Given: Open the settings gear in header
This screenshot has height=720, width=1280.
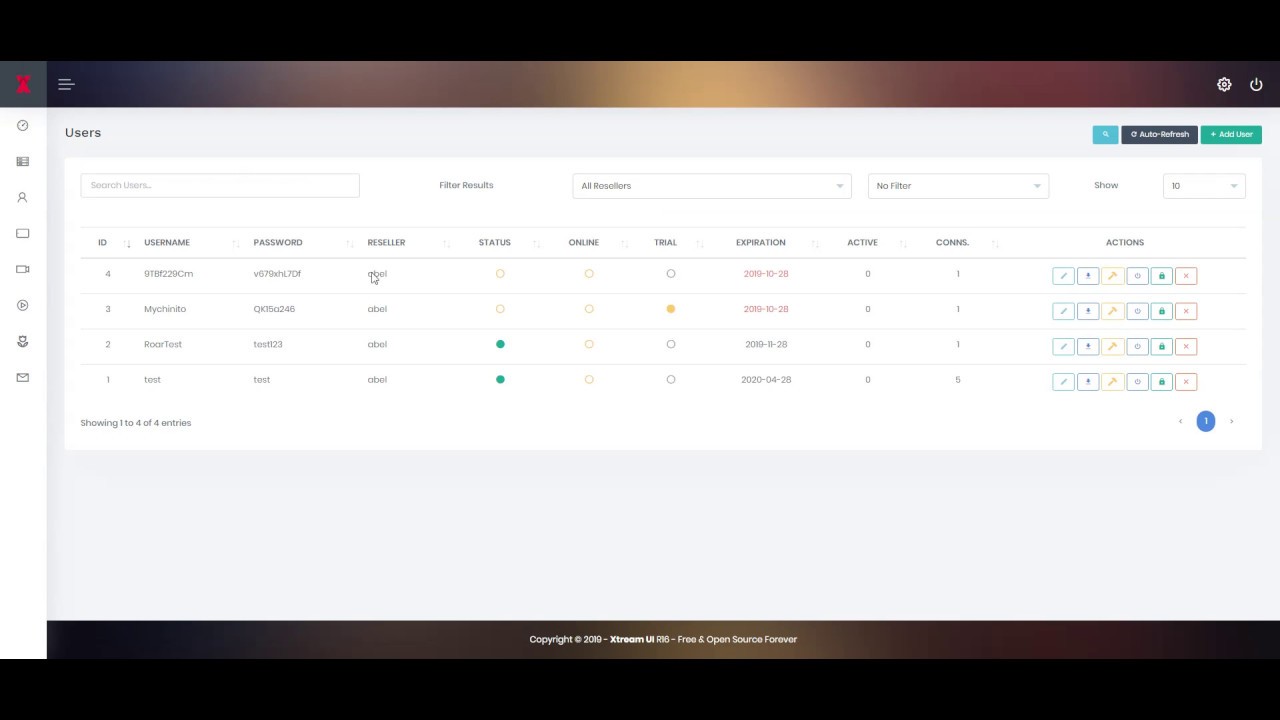Looking at the screenshot, I should pyautogui.click(x=1224, y=84).
